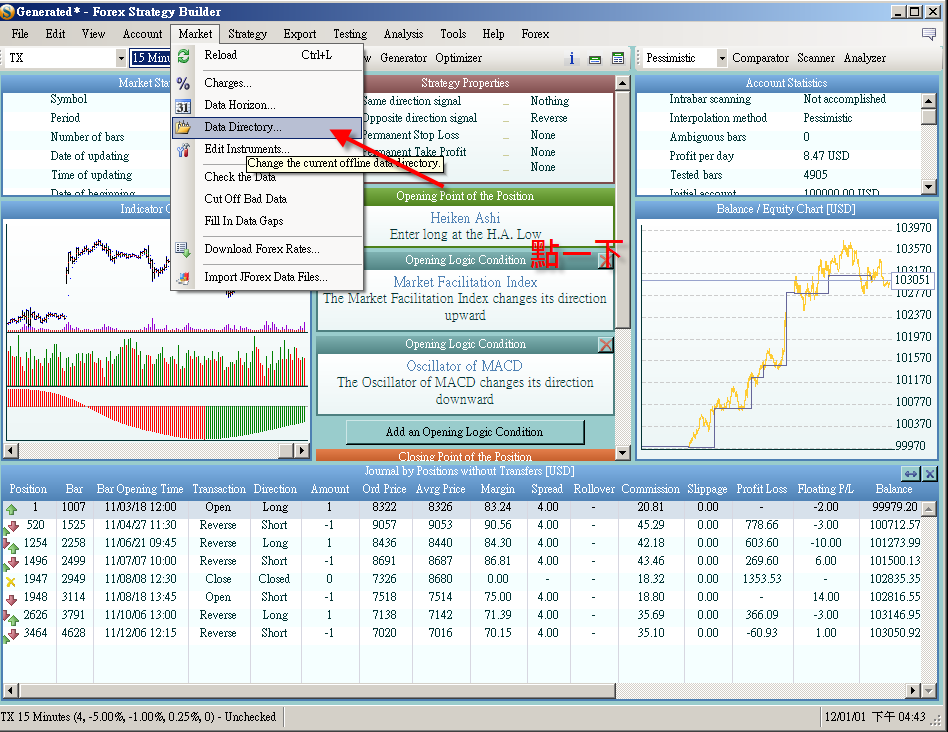Click Account Statistics scrollbar down arrow
Screen dimensions: 948x732
tap(929, 187)
